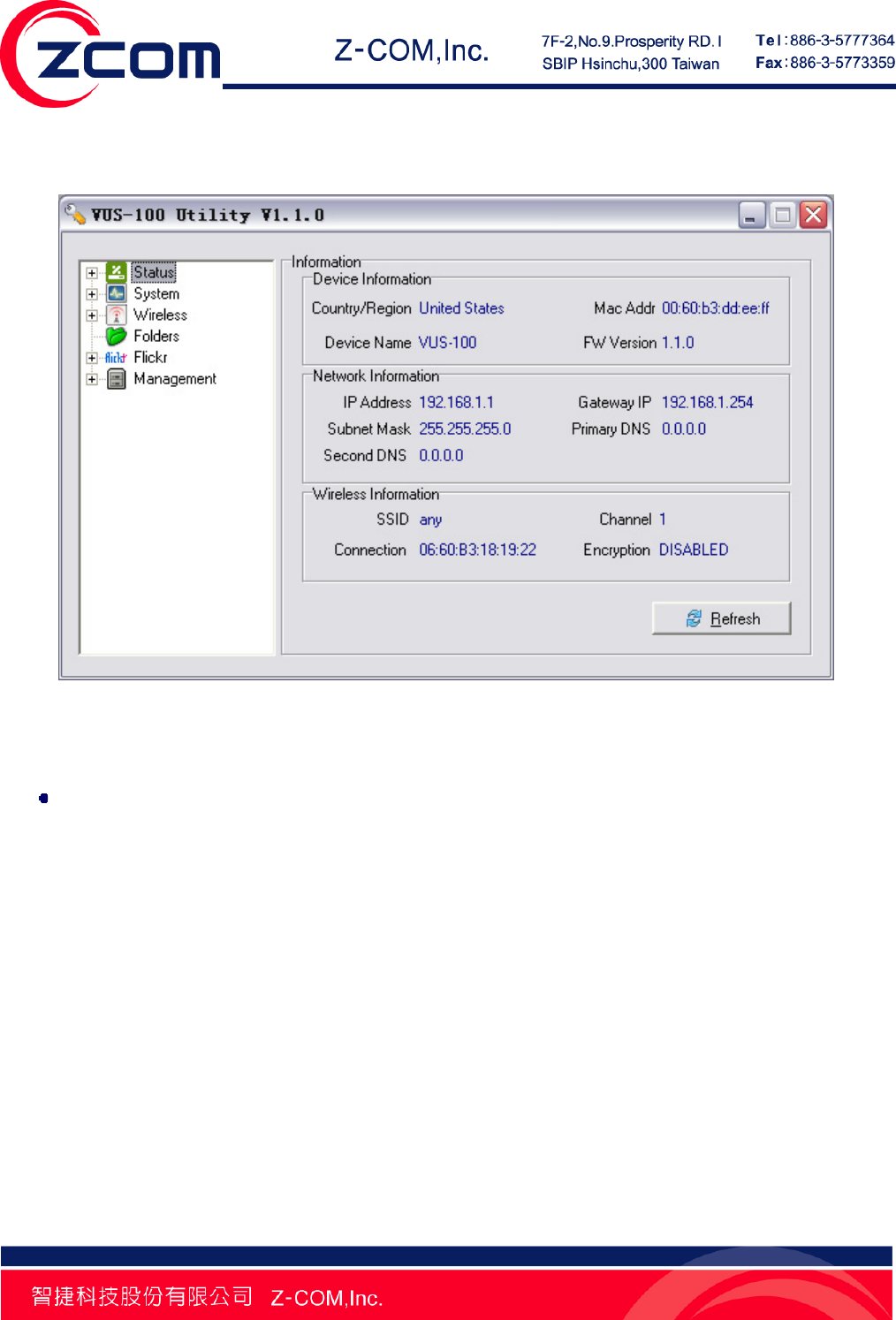
Task: Click the Management server icon
Action: [117, 379]
